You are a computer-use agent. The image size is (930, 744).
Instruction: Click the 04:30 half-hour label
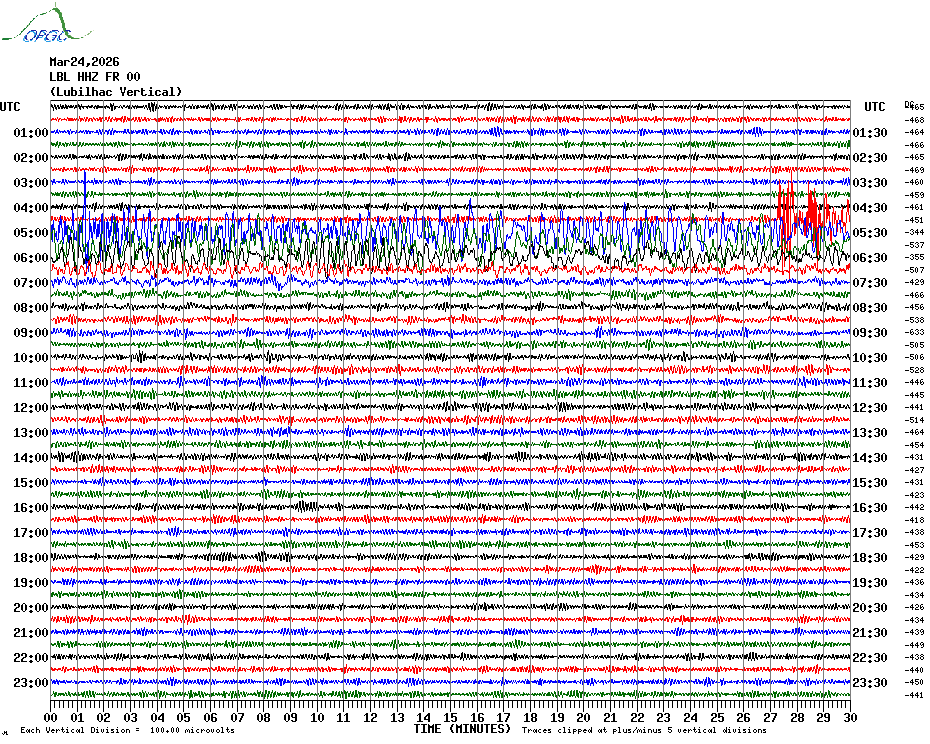tap(870, 208)
